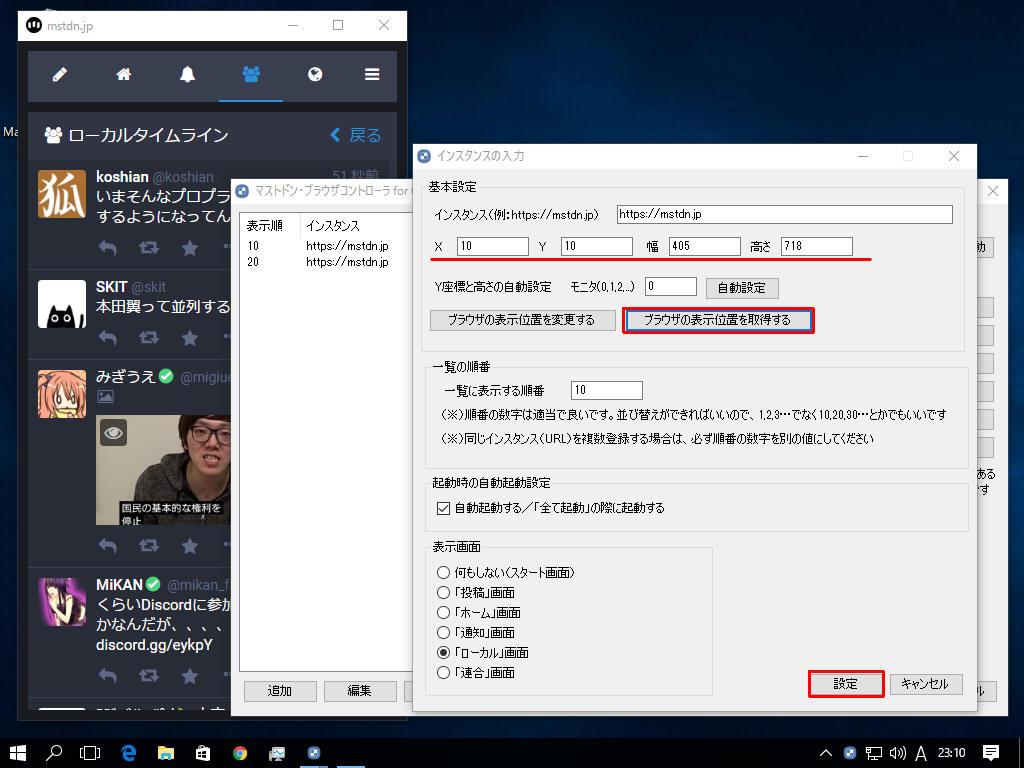Select 「ローカル」画面 radio
Viewport: 1024px width, 768px height.
point(443,652)
